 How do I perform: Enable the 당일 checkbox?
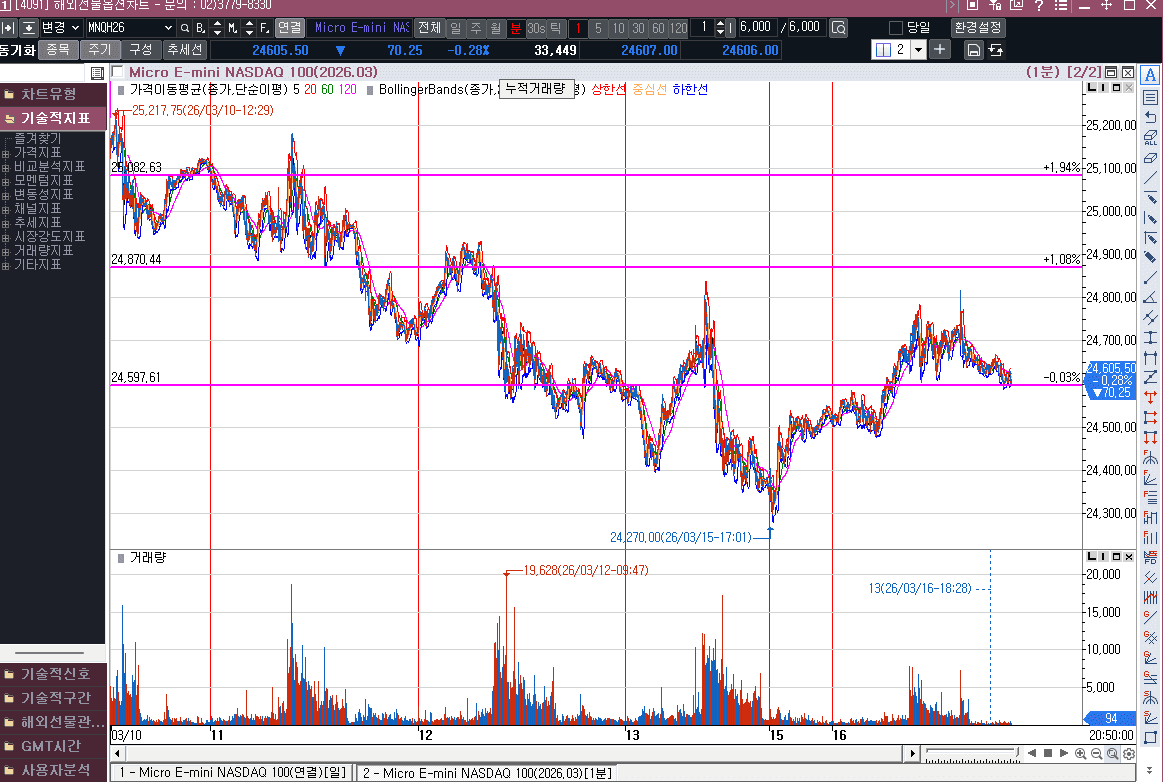(x=895, y=27)
